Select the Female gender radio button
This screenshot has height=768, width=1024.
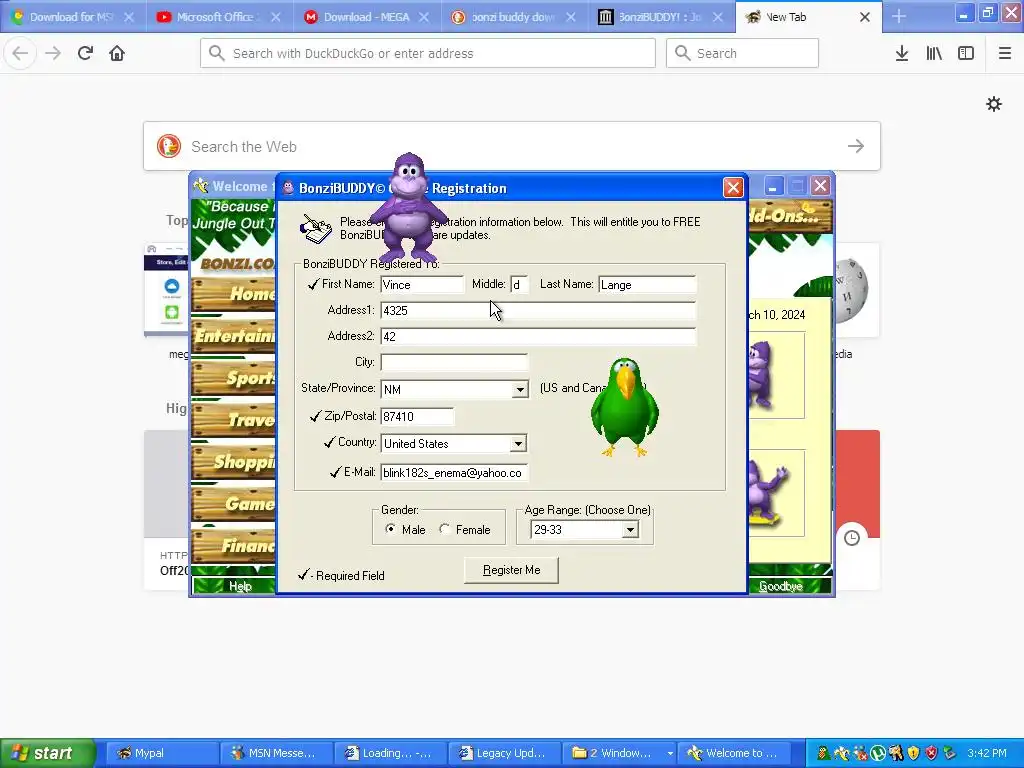445,529
